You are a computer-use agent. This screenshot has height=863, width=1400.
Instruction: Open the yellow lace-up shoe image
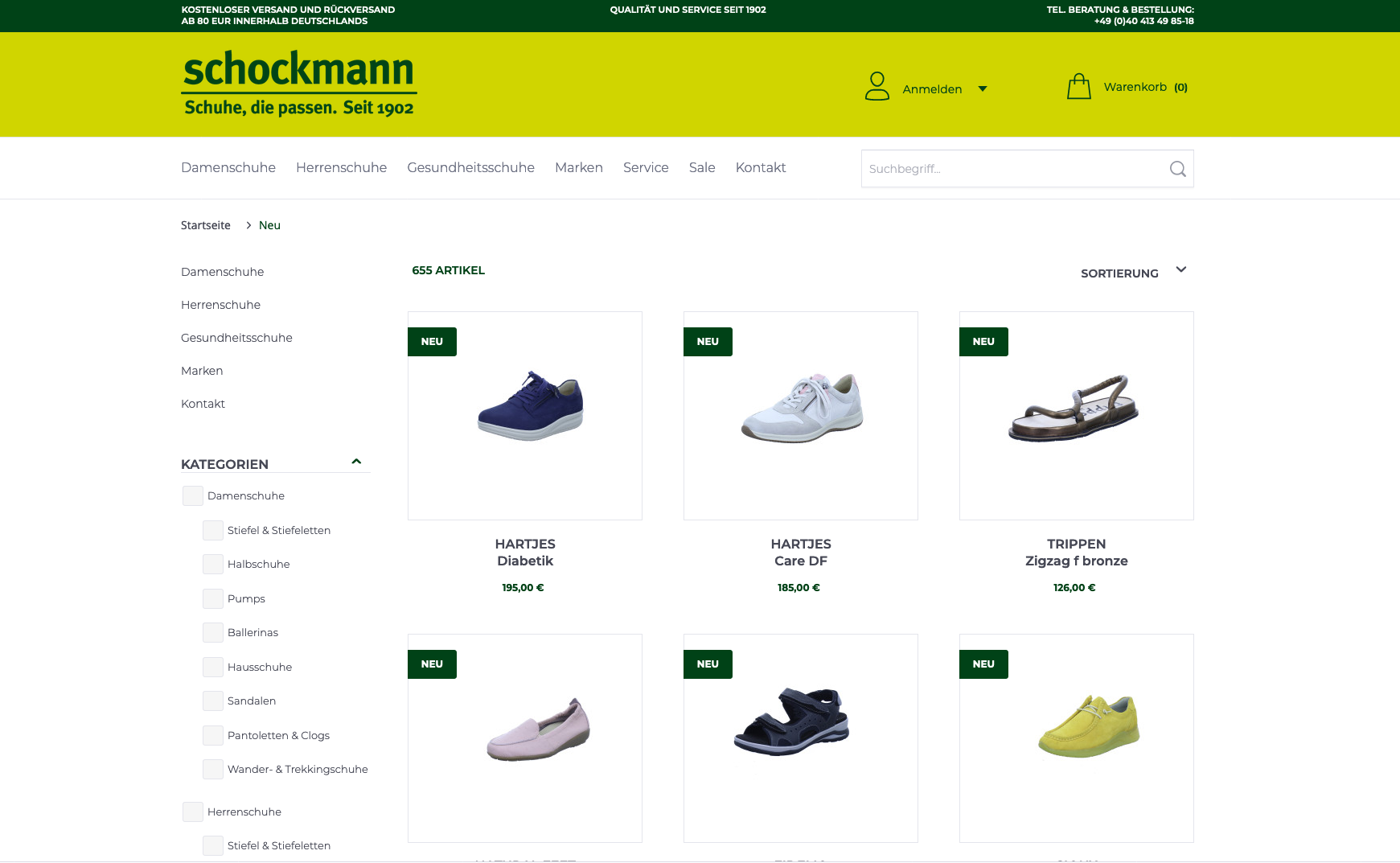1077,738
